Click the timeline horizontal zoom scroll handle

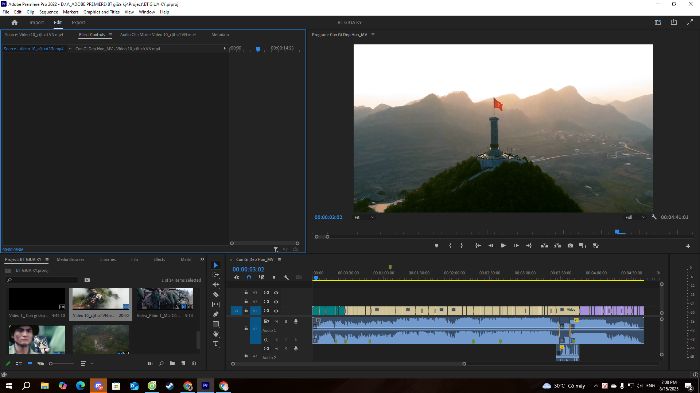tap(464, 364)
